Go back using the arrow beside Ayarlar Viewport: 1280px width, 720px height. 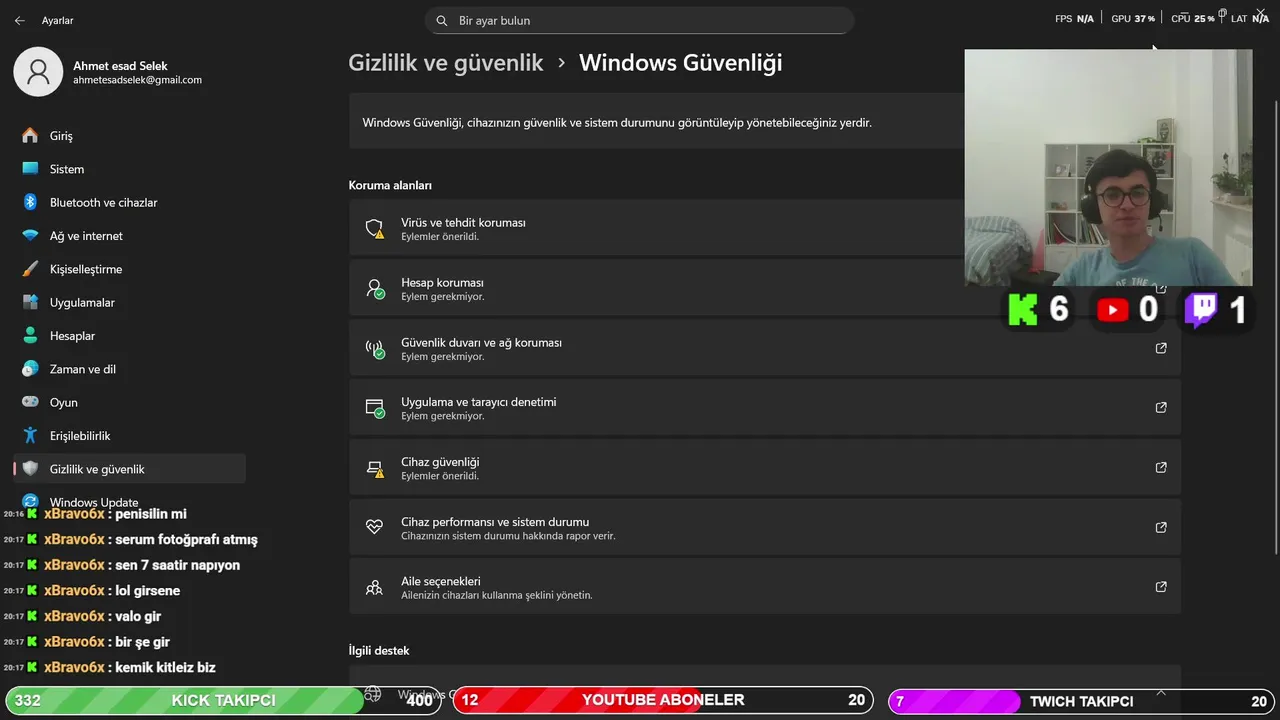point(19,20)
